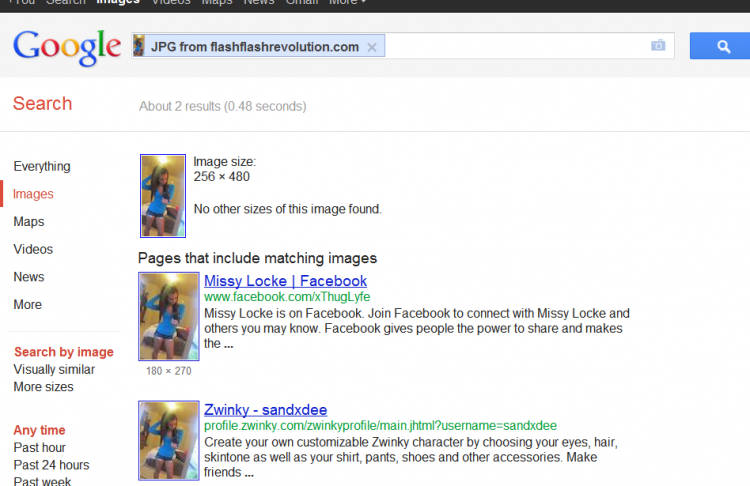Select Maps in the left sidebar
Image resolution: width=750 pixels, height=486 pixels.
click(29, 221)
